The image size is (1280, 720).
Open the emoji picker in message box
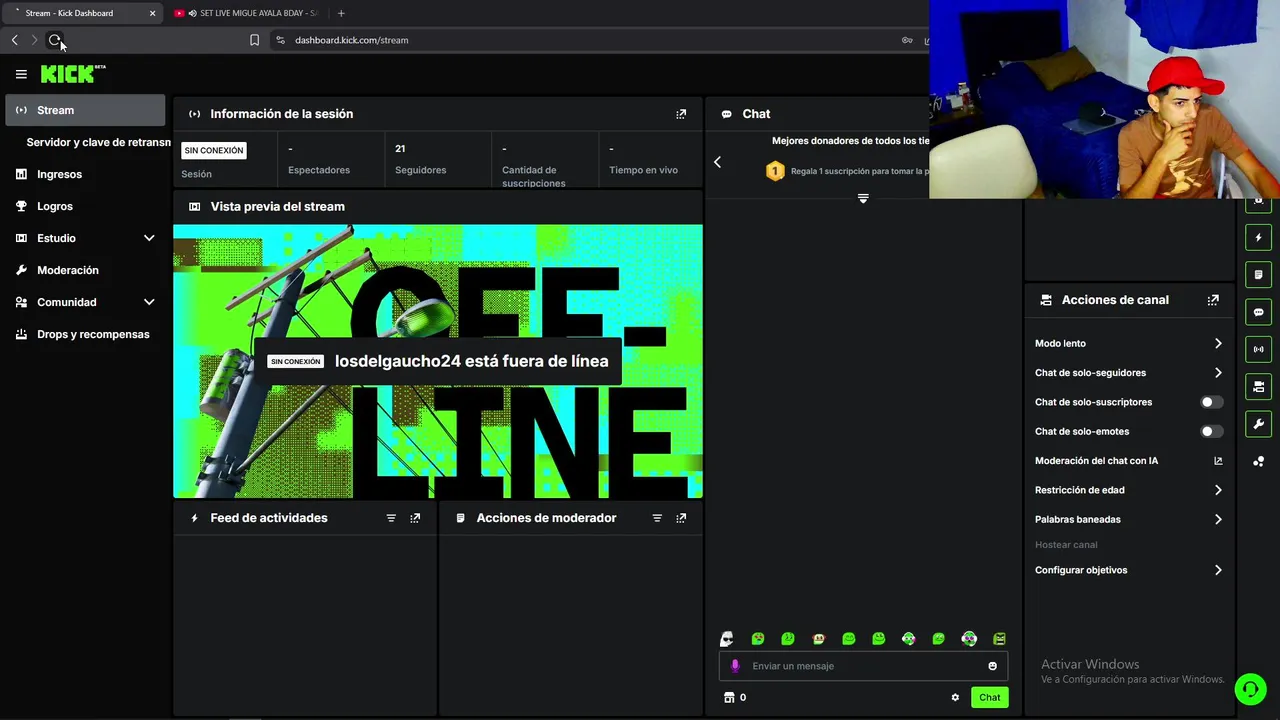(992, 666)
